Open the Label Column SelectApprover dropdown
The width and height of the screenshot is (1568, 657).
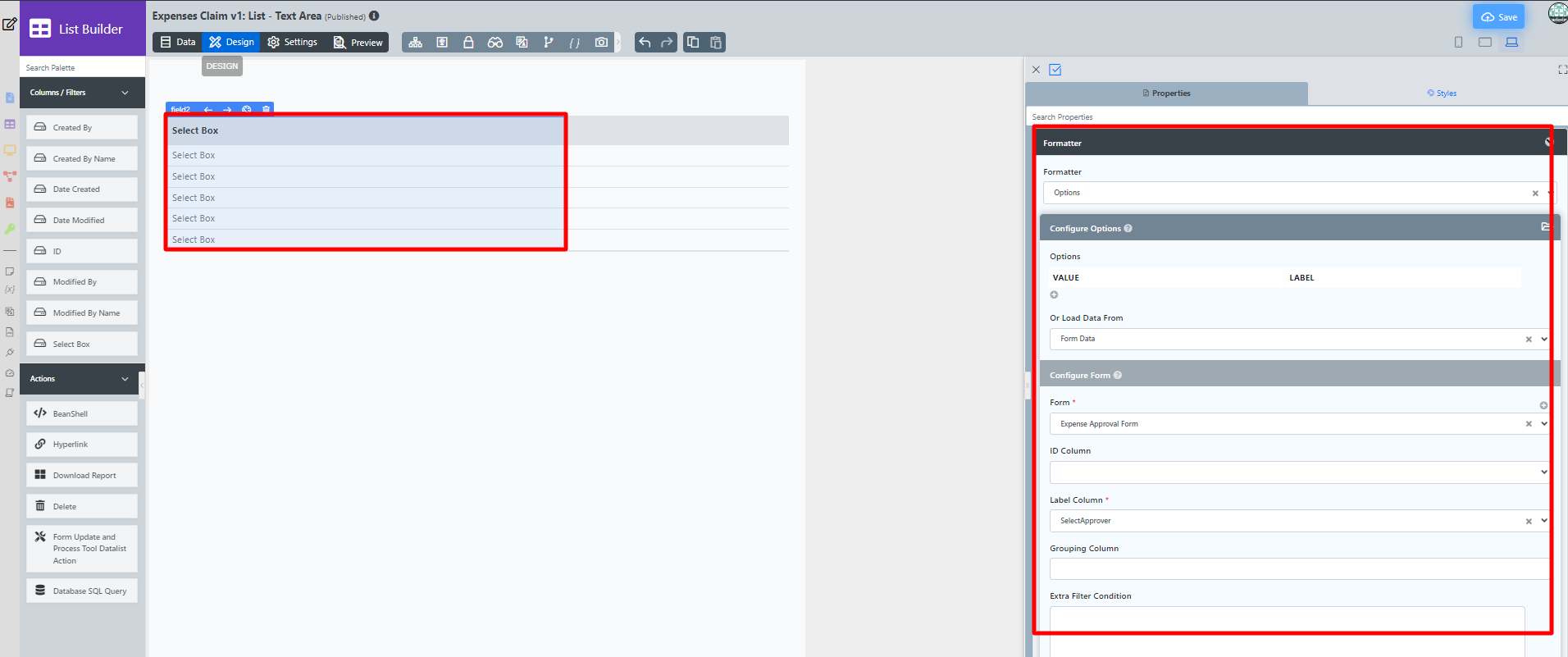click(x=1299, y=521)
